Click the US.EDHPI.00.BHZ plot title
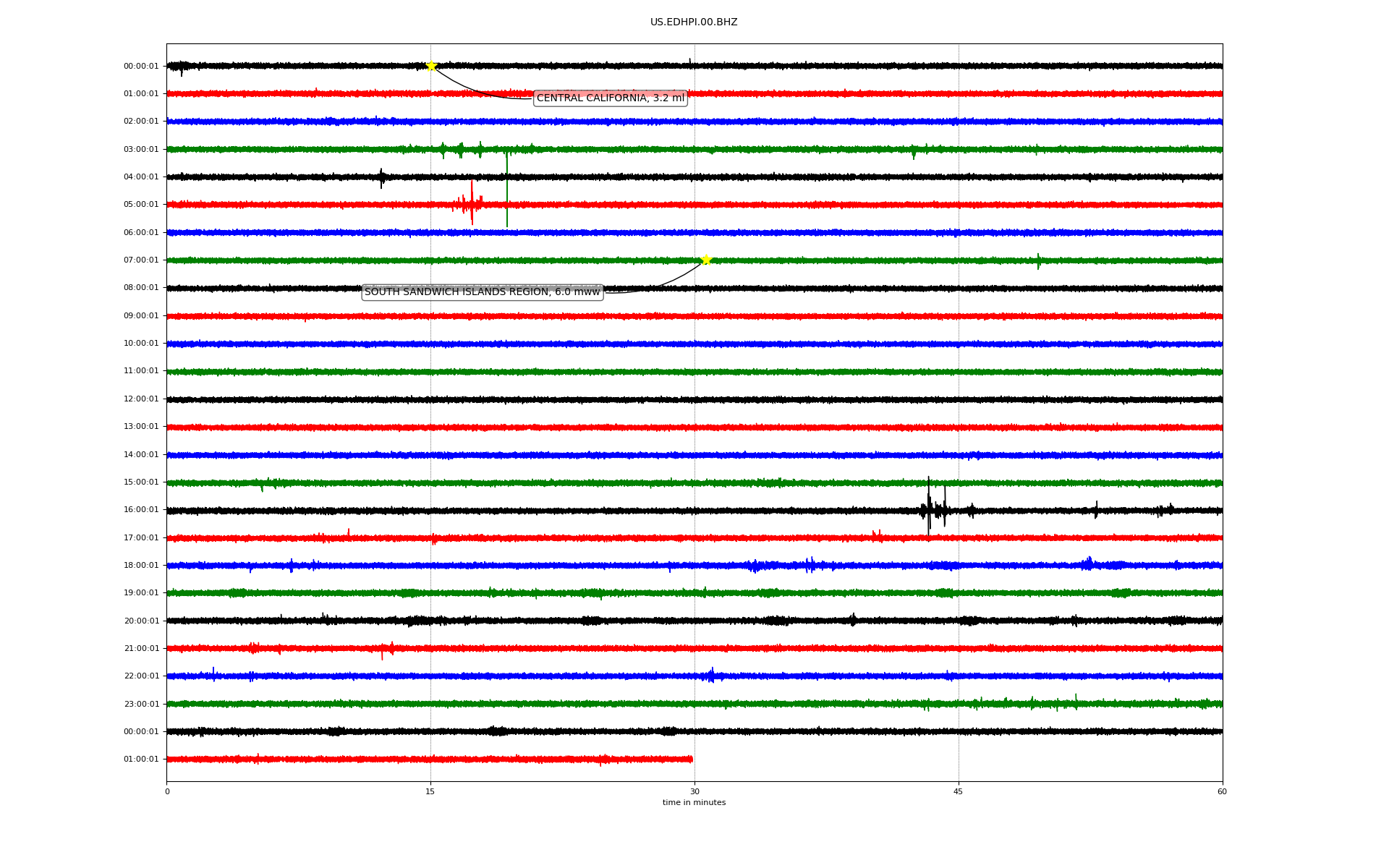1389x868 pixels. [693, 22]
